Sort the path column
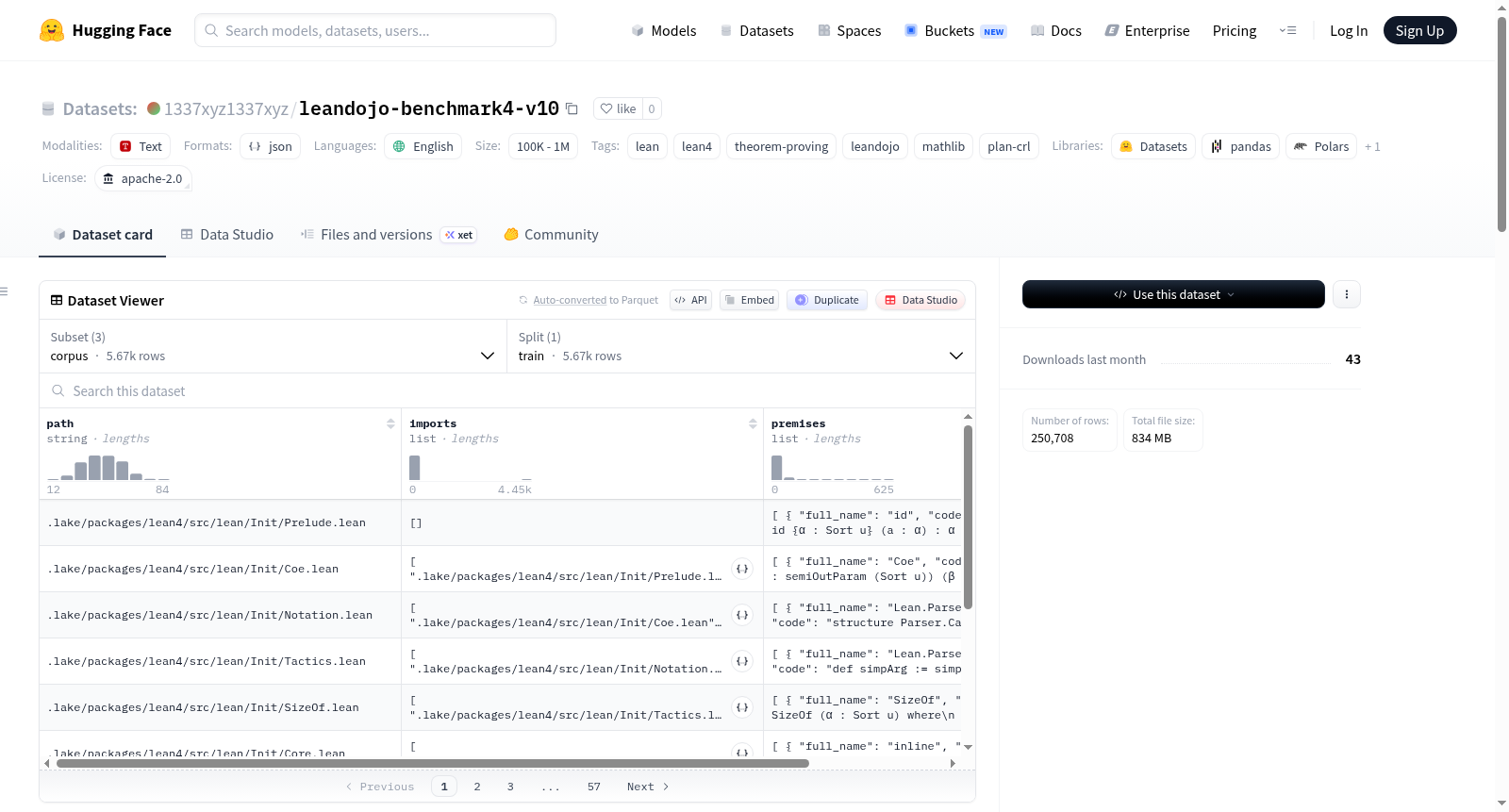The image size is (1509, 812). pos(390,423)
